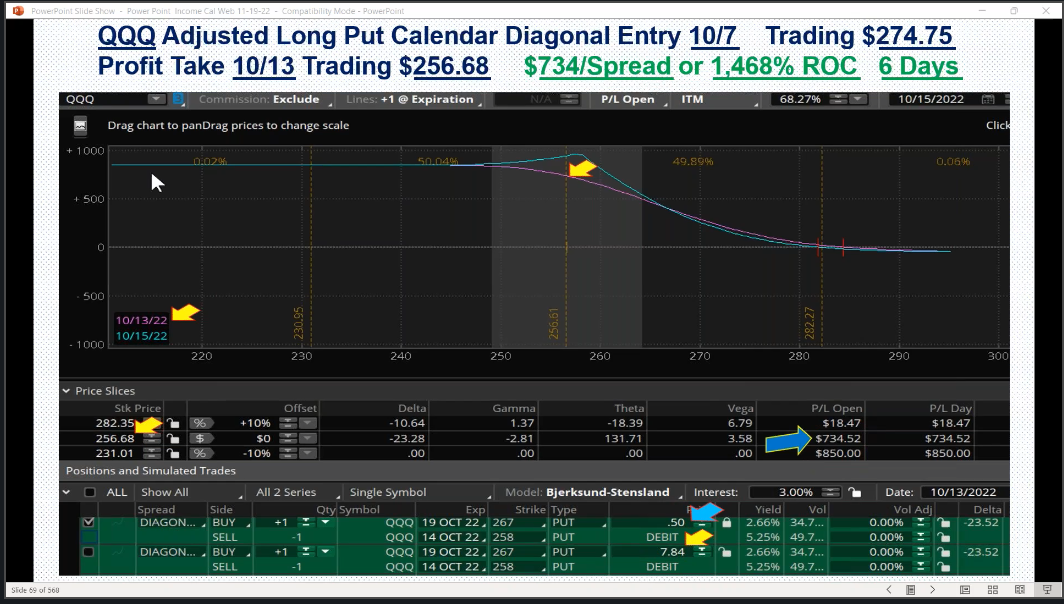Adjust the Interest 3.00% stepper
The height and width of the screenshot is (604, 1064).
click(x=831, y=492)
